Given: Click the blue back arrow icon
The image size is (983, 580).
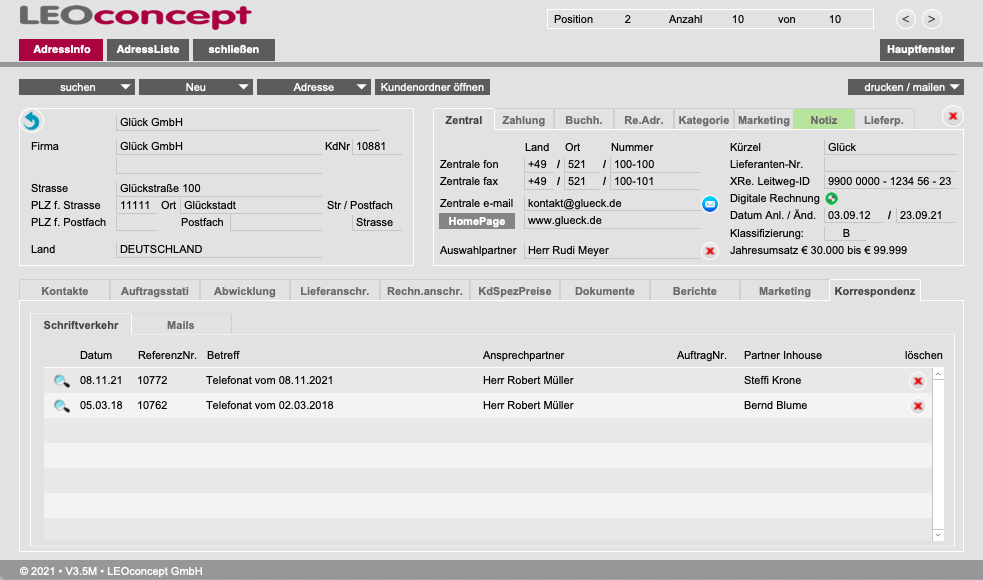Looking at the screenshot, I should (x=31, y=121).
